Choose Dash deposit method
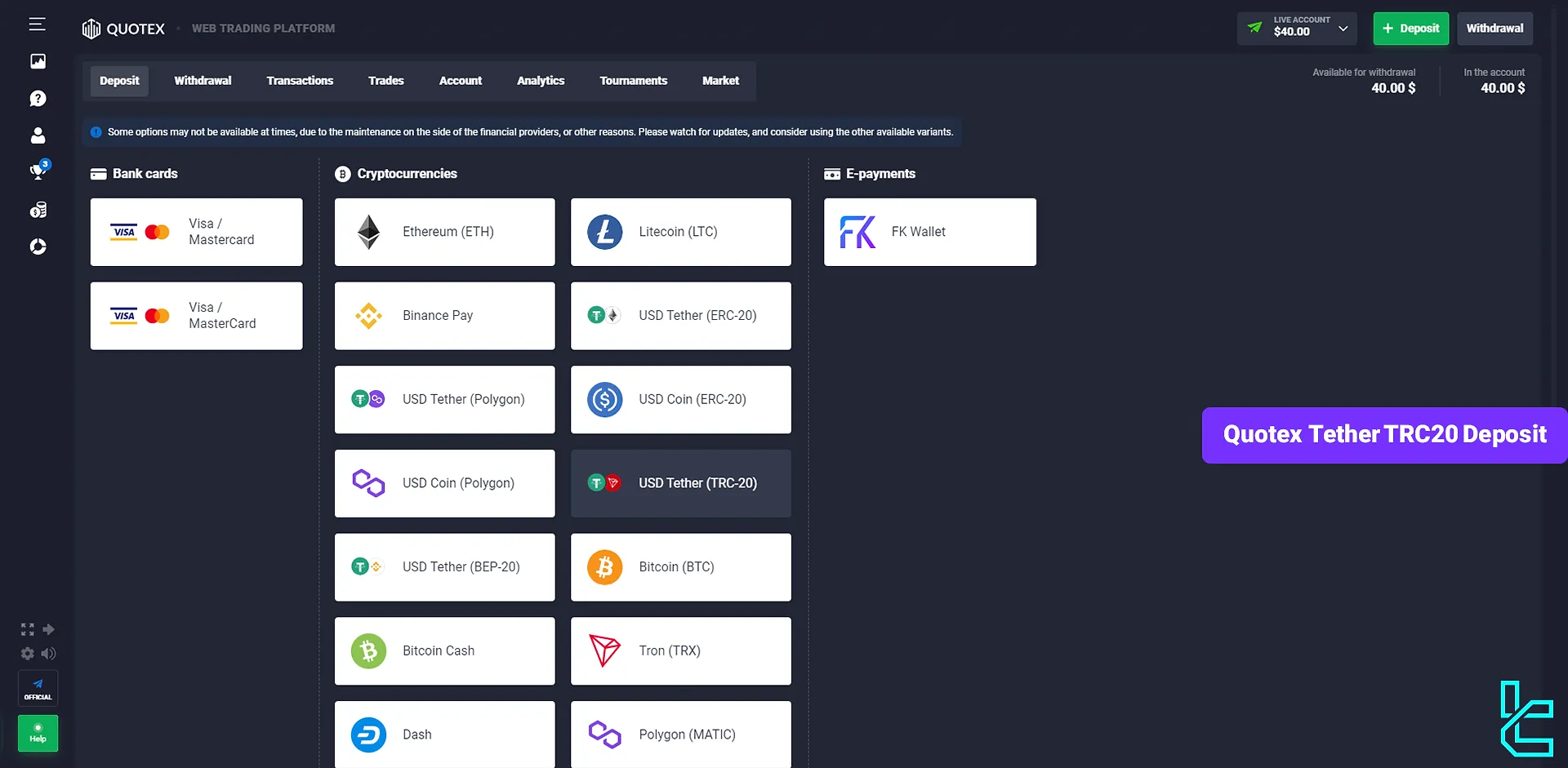This screenshot has height=768, width=1568. (444, 735)
